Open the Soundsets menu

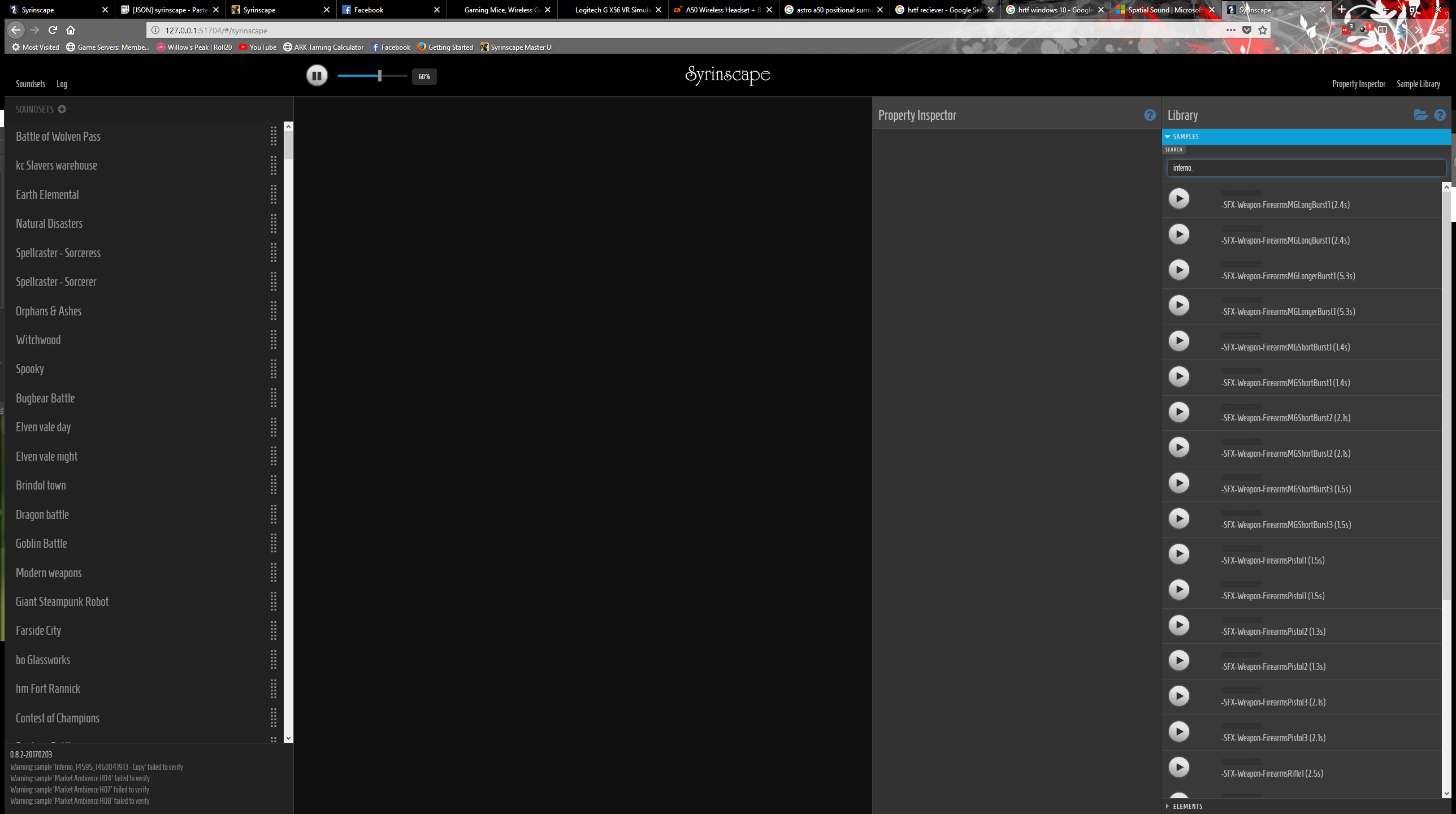(x=30, y=84)
